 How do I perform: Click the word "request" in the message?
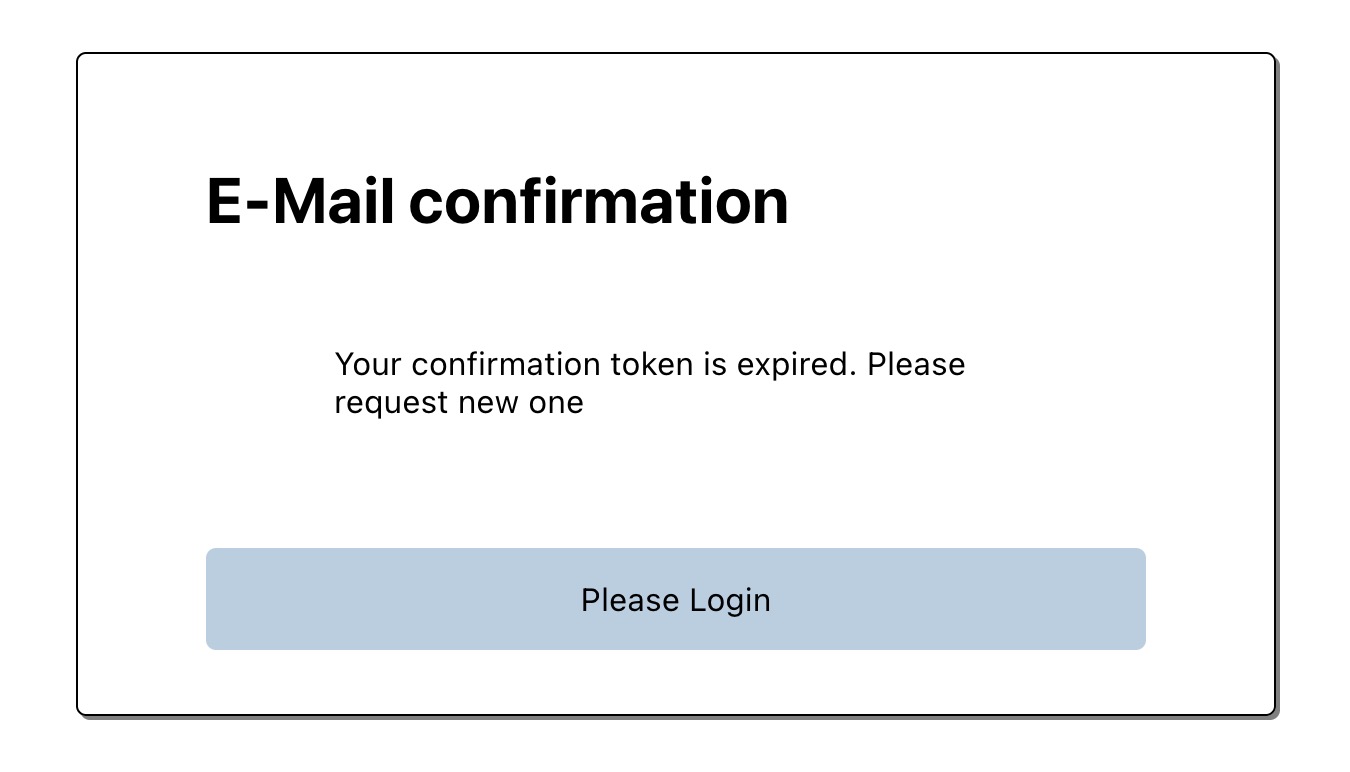tap(391, 403)
